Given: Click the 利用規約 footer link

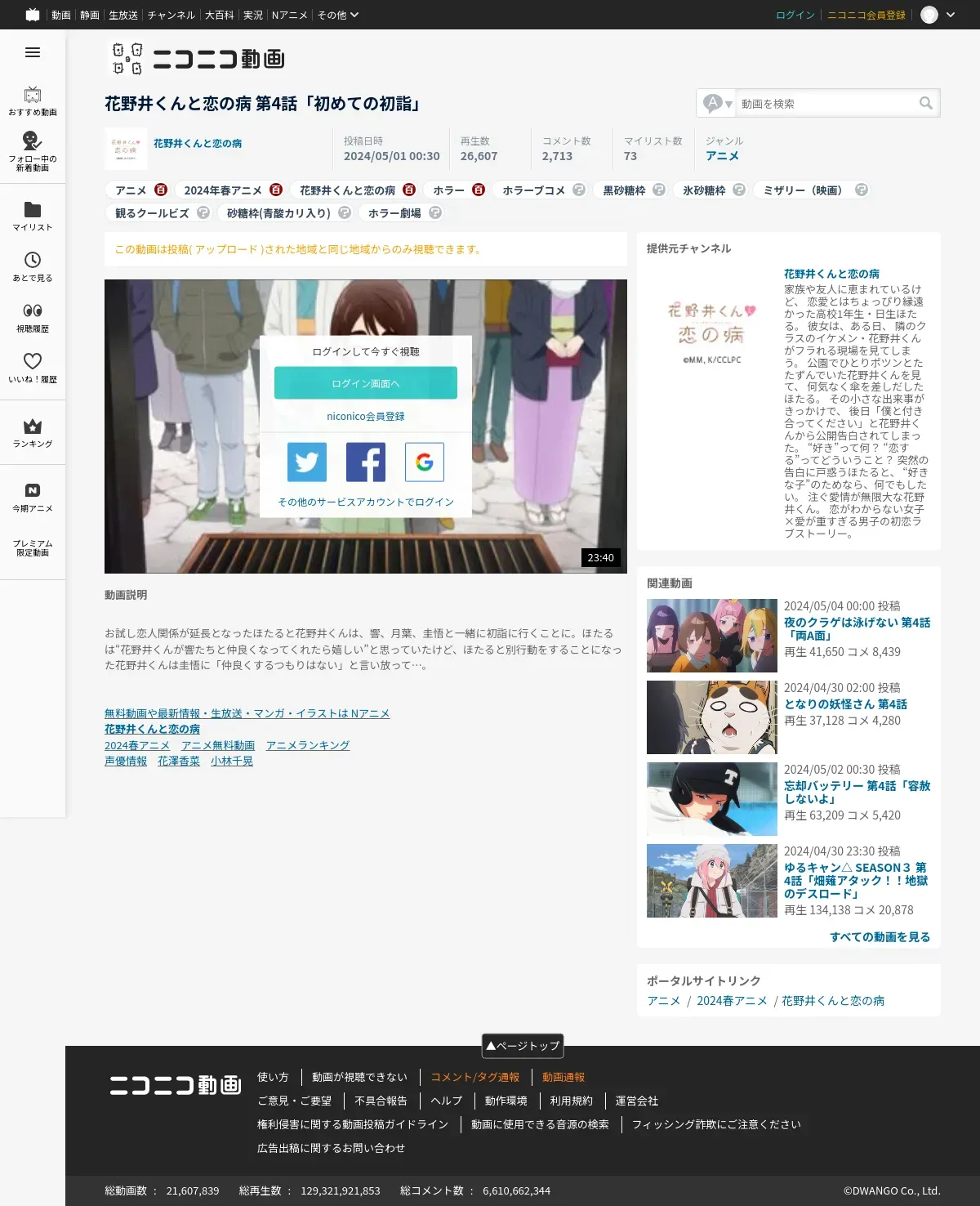Looking at the screenshot, I should pyautogui.click(x=571, y=1101).
